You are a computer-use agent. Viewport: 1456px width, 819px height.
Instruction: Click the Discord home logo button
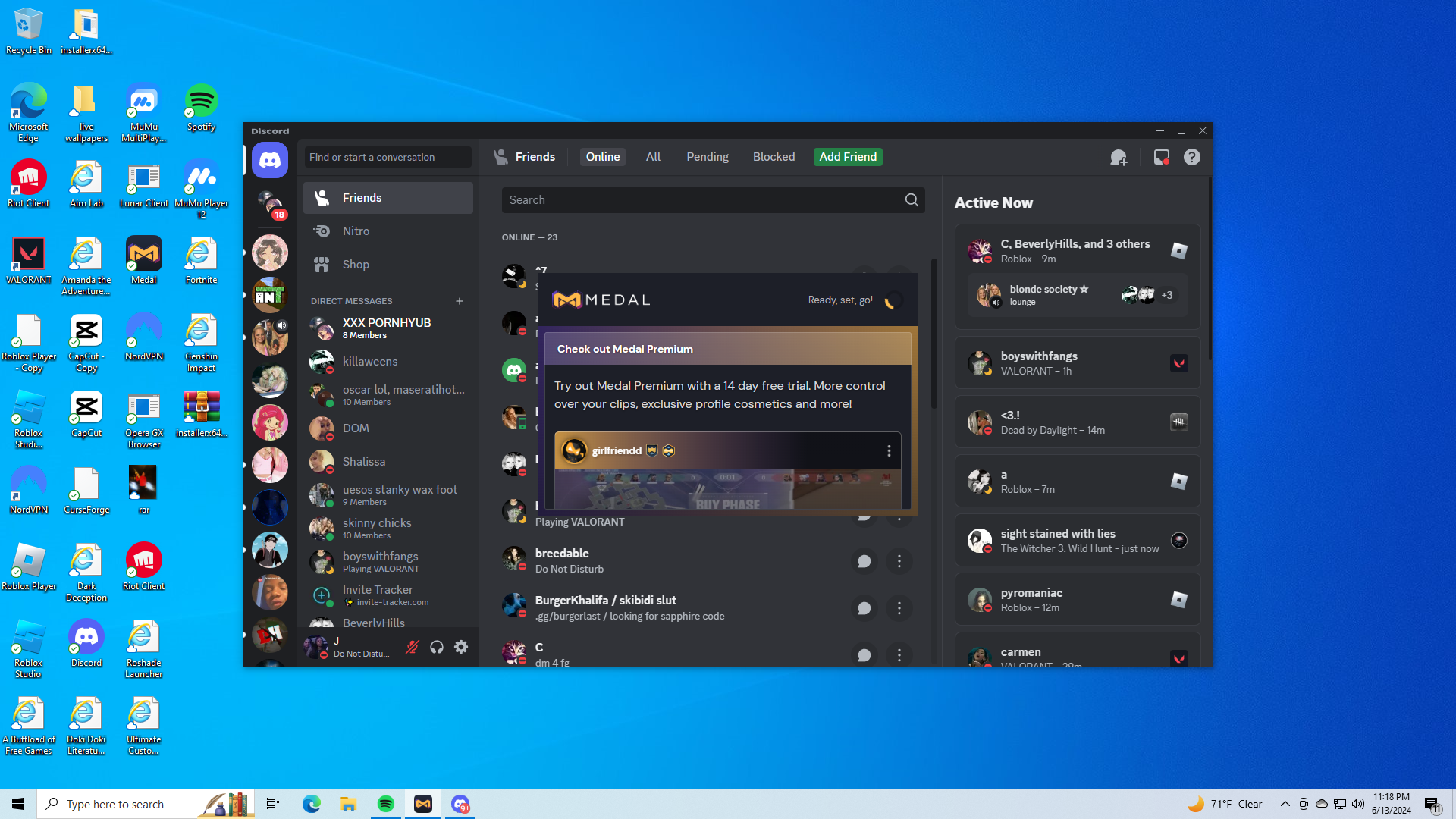click(270, 160)
